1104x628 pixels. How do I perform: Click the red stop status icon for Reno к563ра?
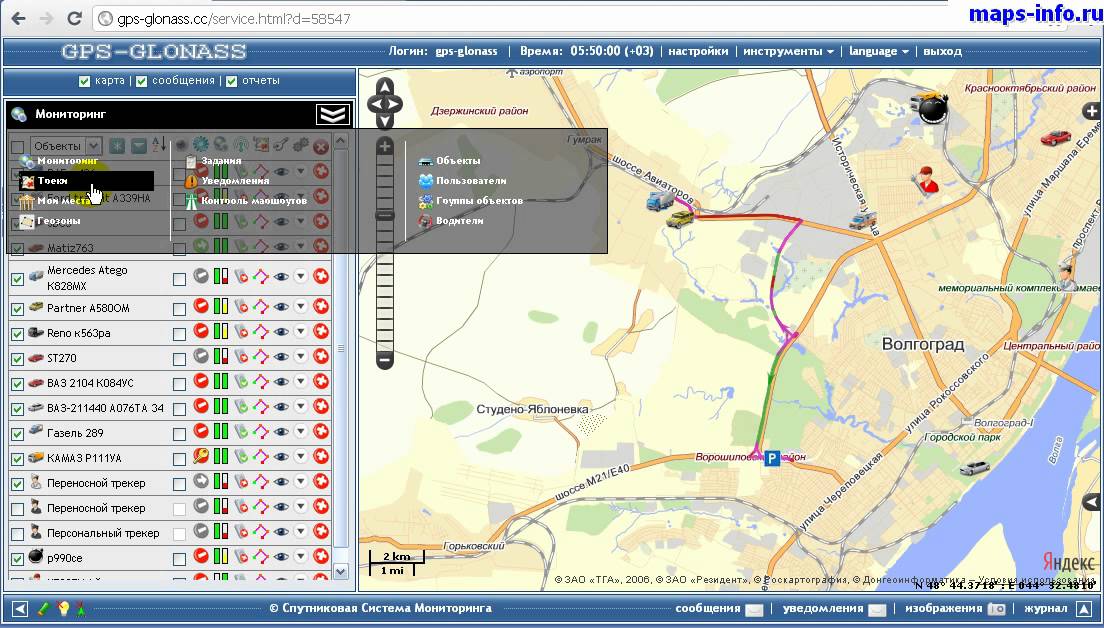click(201, 331)
